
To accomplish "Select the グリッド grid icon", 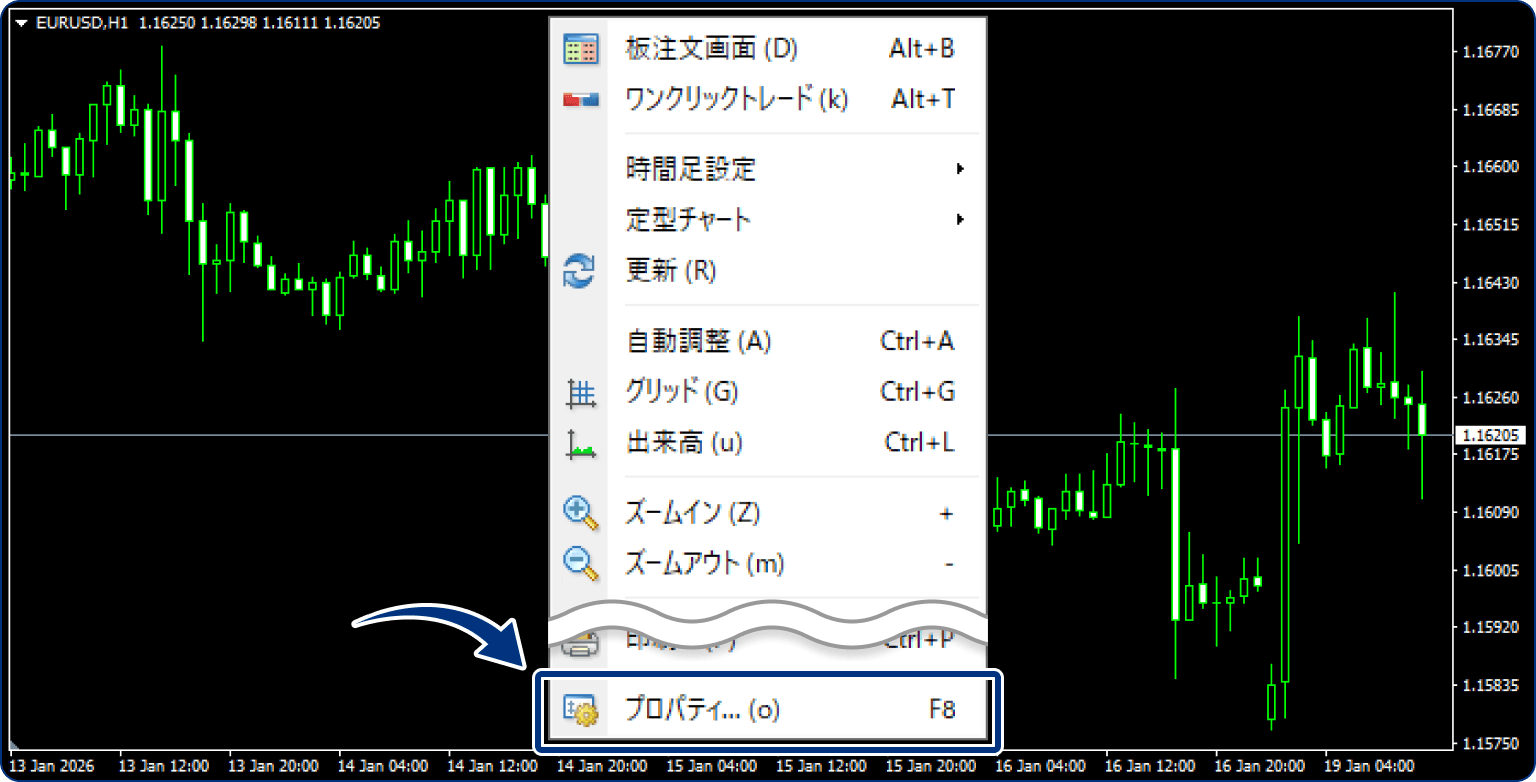I will [x=580, y=392].
